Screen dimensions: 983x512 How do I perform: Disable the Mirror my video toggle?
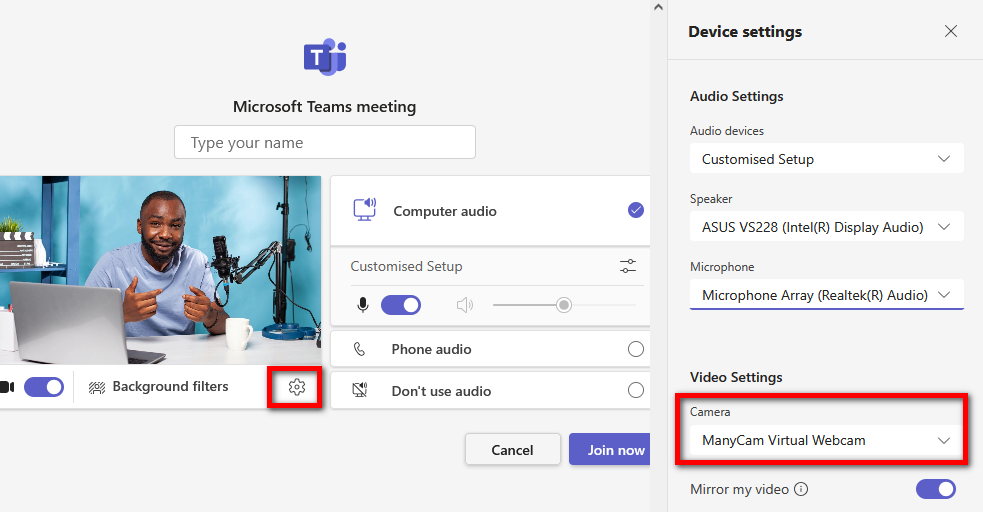936,489
